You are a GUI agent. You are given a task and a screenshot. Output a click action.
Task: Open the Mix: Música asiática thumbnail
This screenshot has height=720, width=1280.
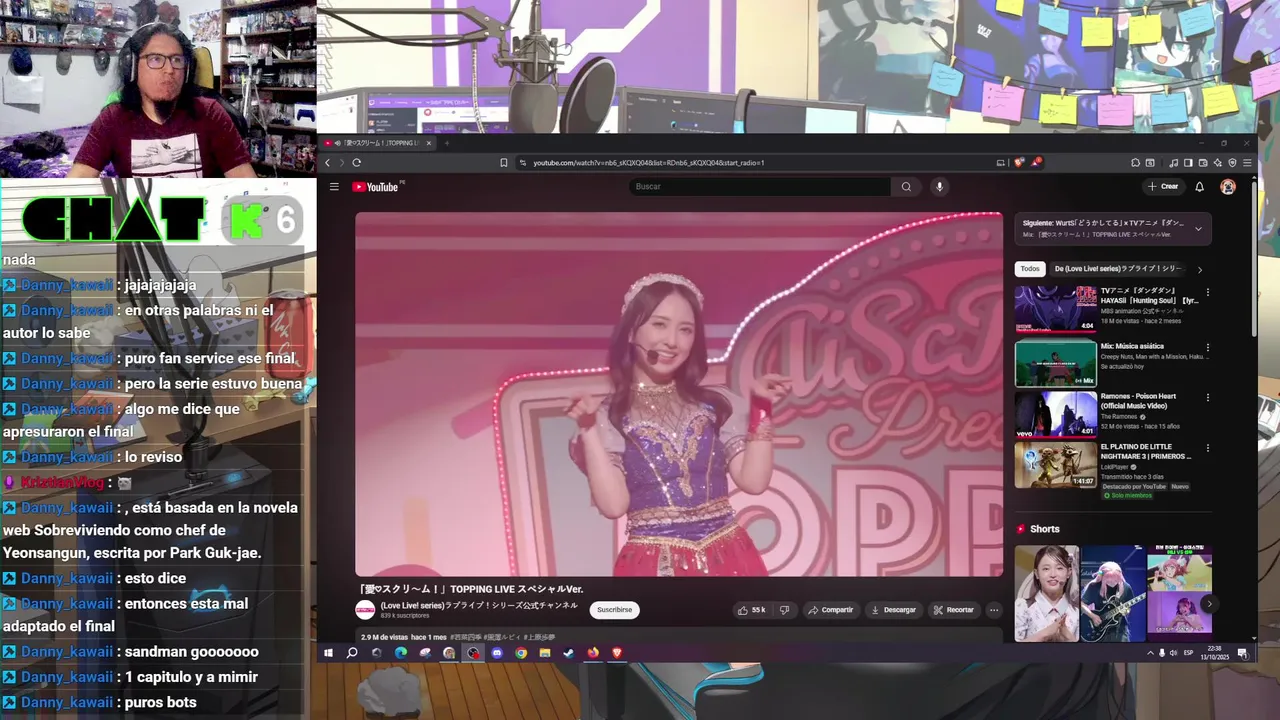1056,363
